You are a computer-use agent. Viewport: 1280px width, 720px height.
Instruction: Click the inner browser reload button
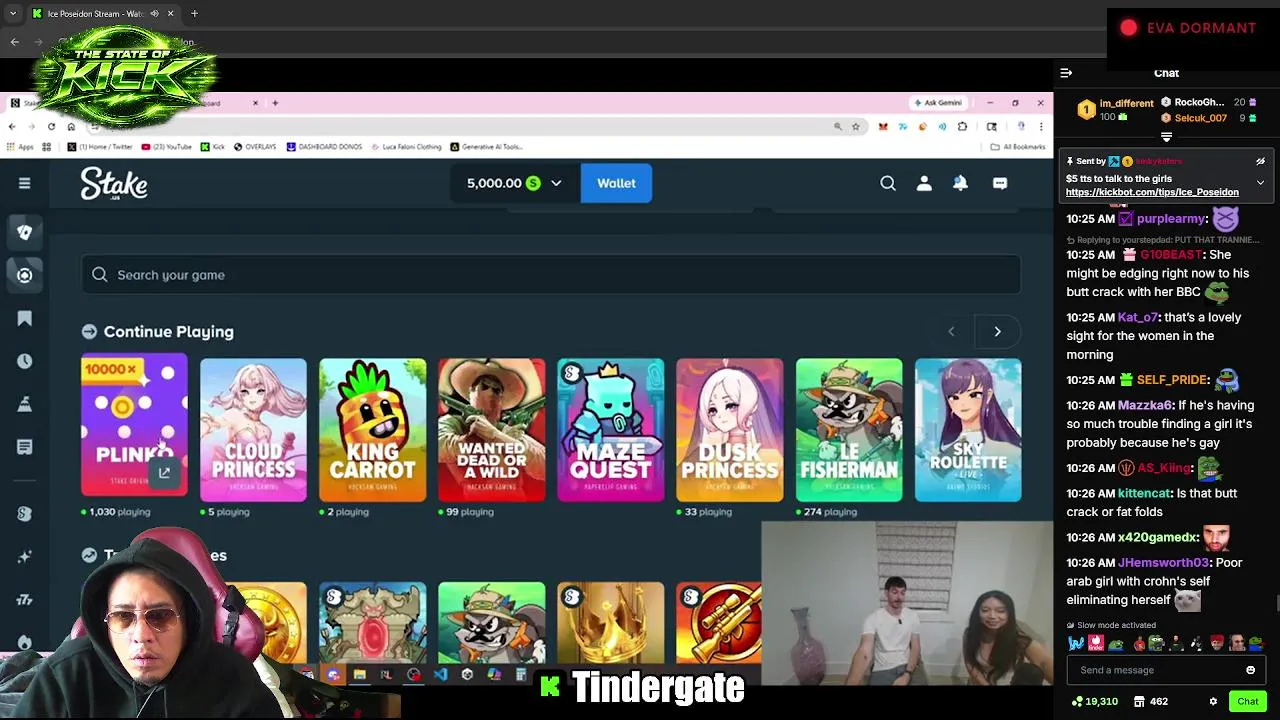tap(51, 127)
